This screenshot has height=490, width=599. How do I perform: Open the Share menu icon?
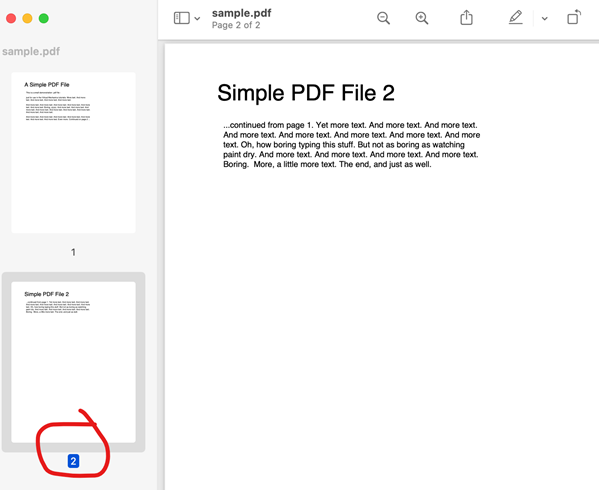tap(466, 18)
